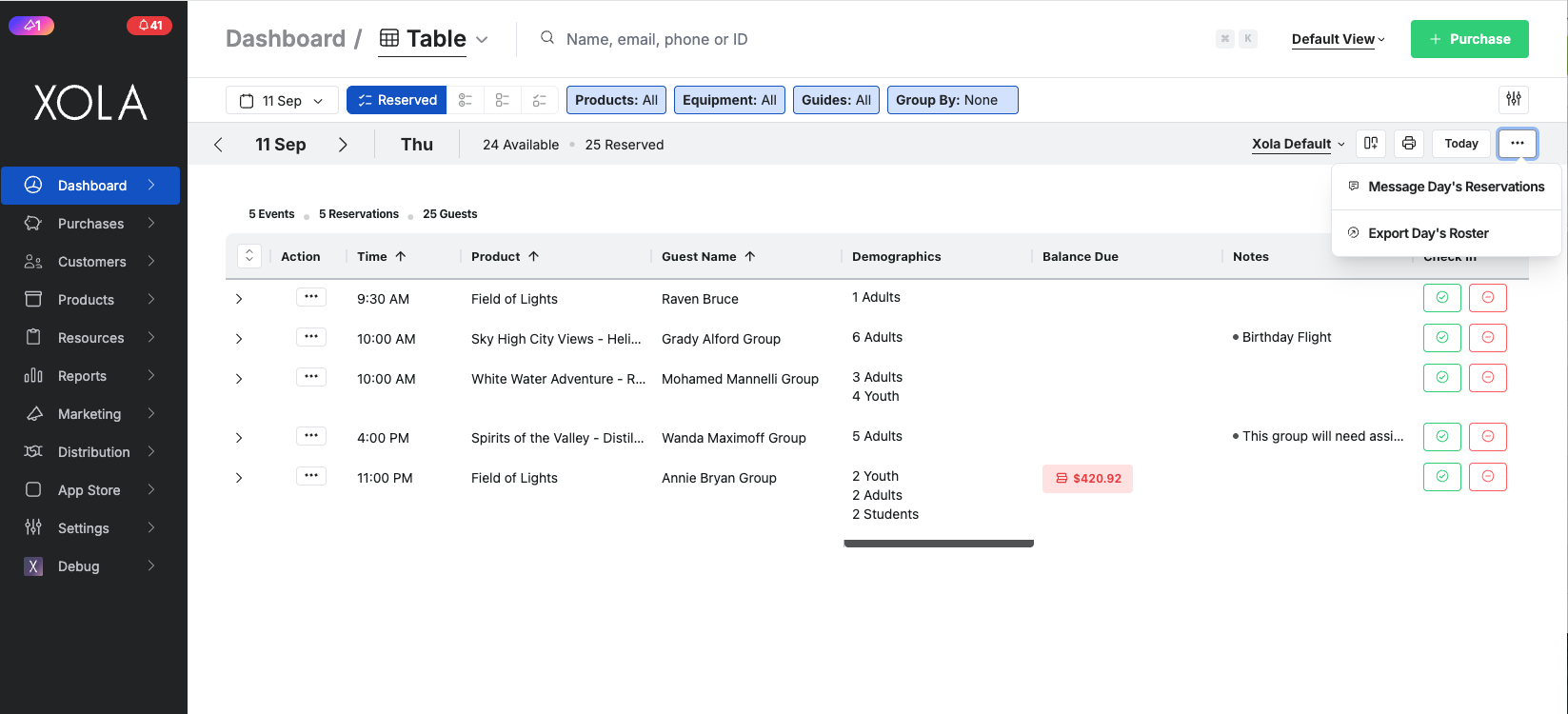Open action menu for Annie Bryan Group row
1568x714 pixels.
[311, 476]
